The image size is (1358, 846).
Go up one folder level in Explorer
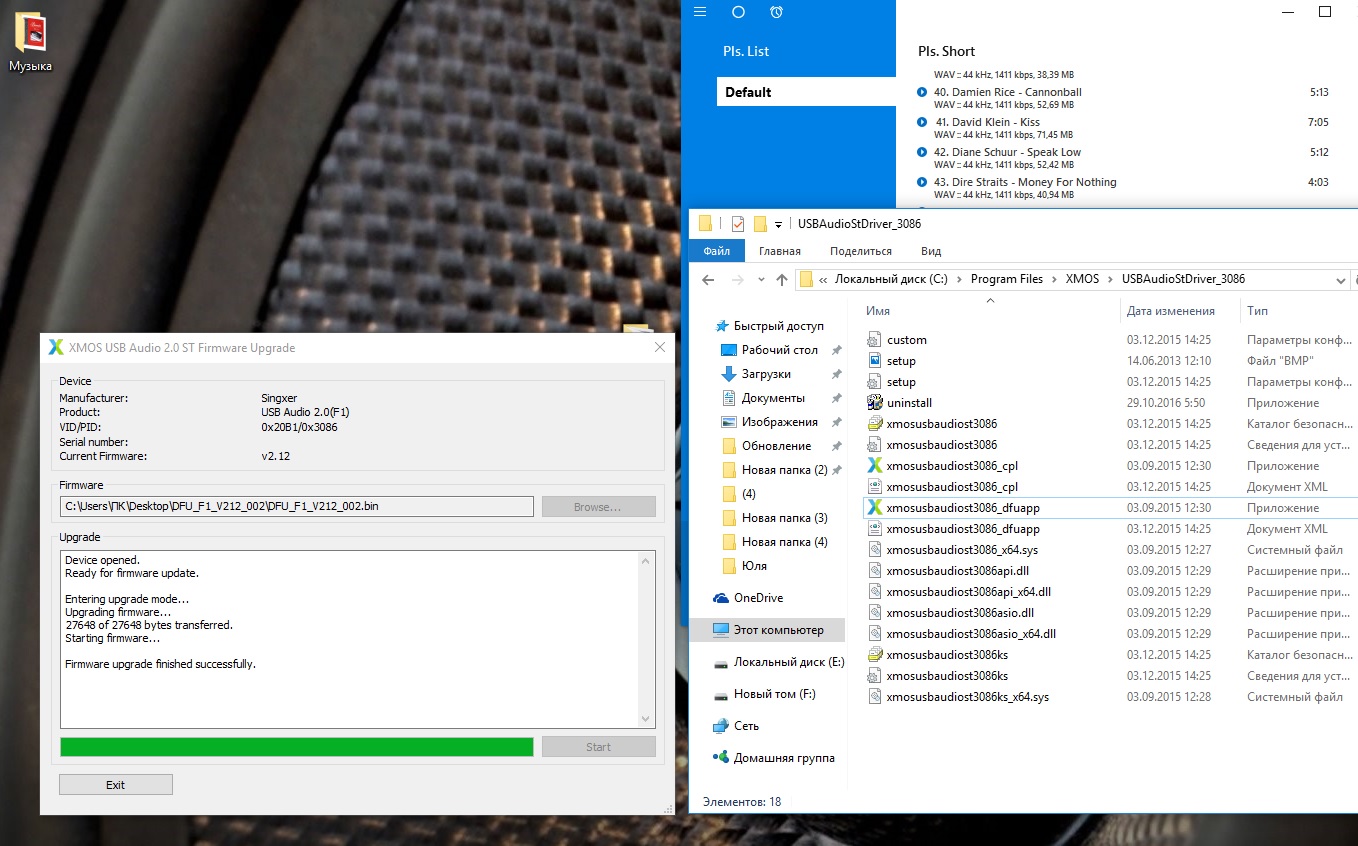782,280
